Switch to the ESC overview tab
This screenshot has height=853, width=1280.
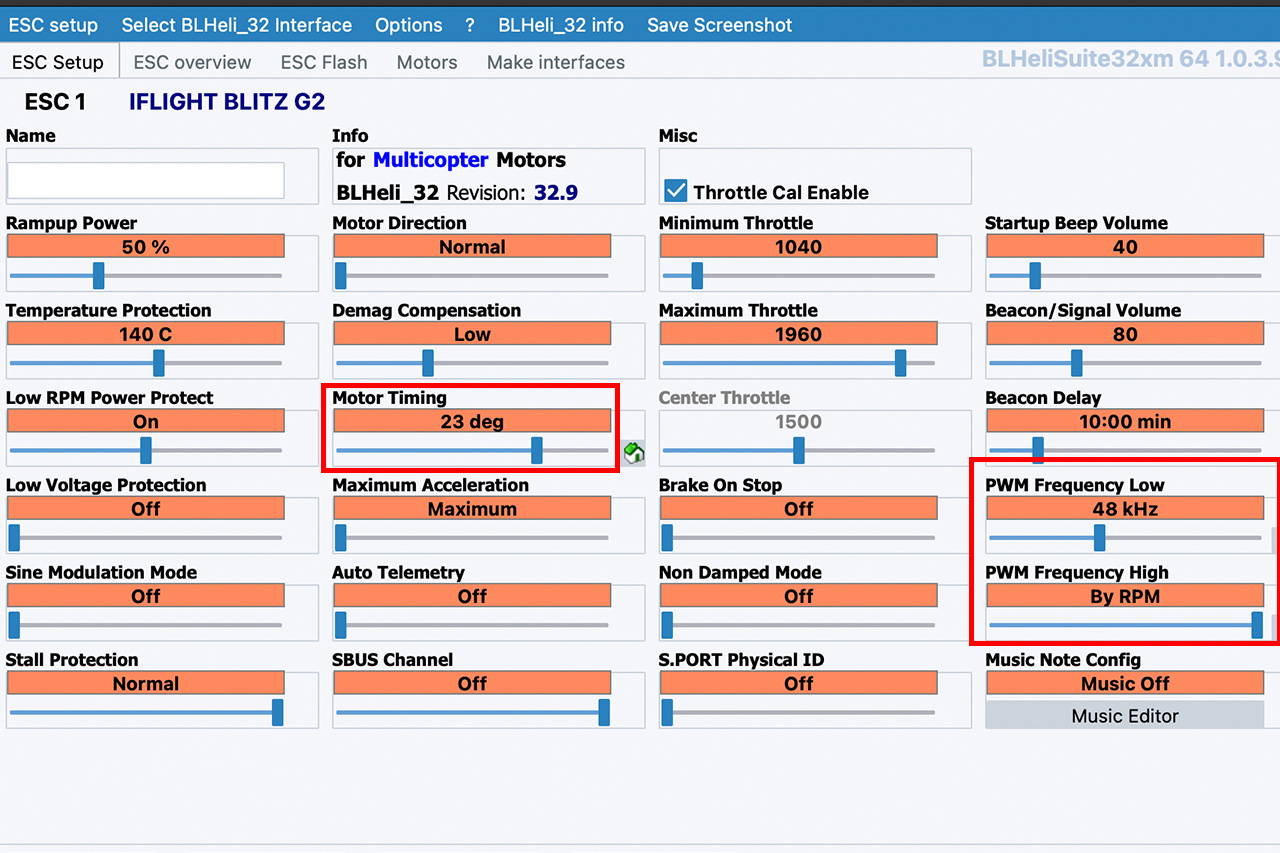coord(192,62)
